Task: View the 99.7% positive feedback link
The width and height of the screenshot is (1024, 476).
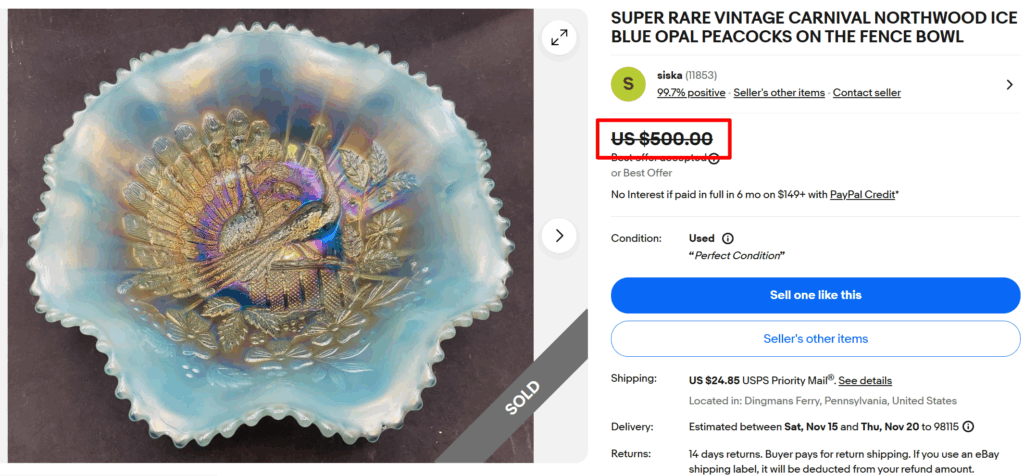Action: [691, 93]
